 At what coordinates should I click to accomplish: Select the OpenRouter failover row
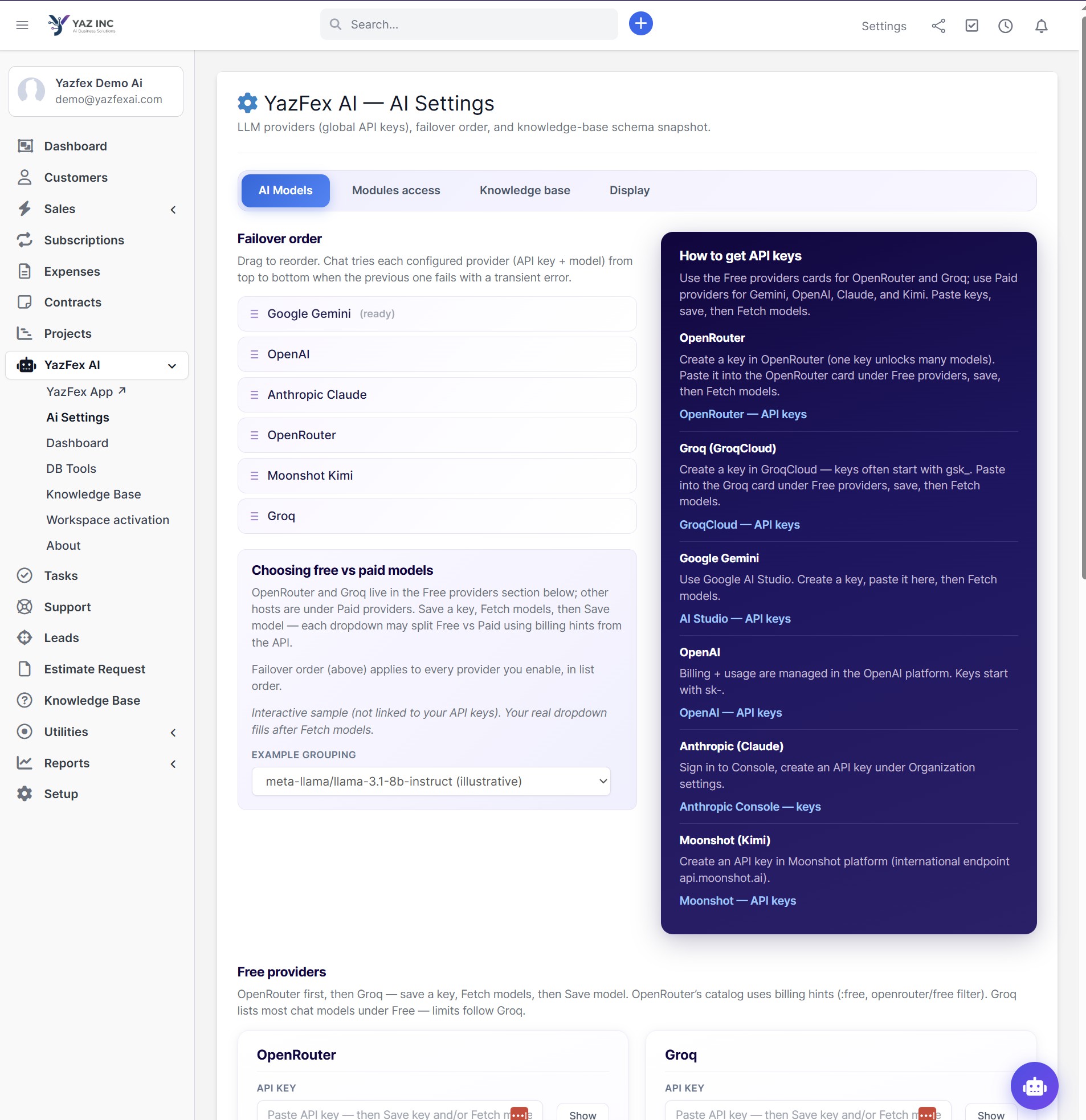436,435
